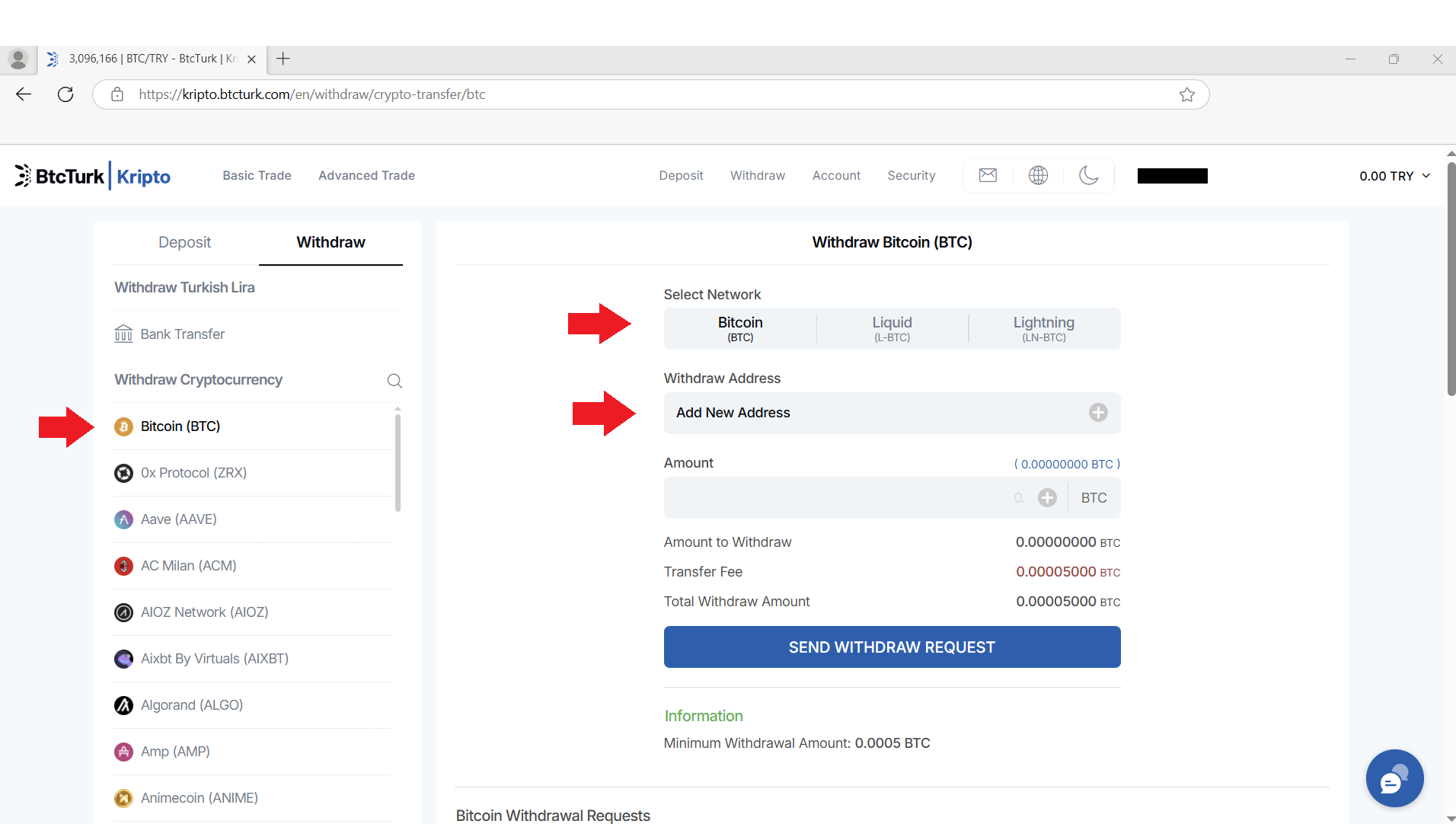Toggle dark mode with moon icon
Screen dimensions: 1456x824
point(1088,175)
